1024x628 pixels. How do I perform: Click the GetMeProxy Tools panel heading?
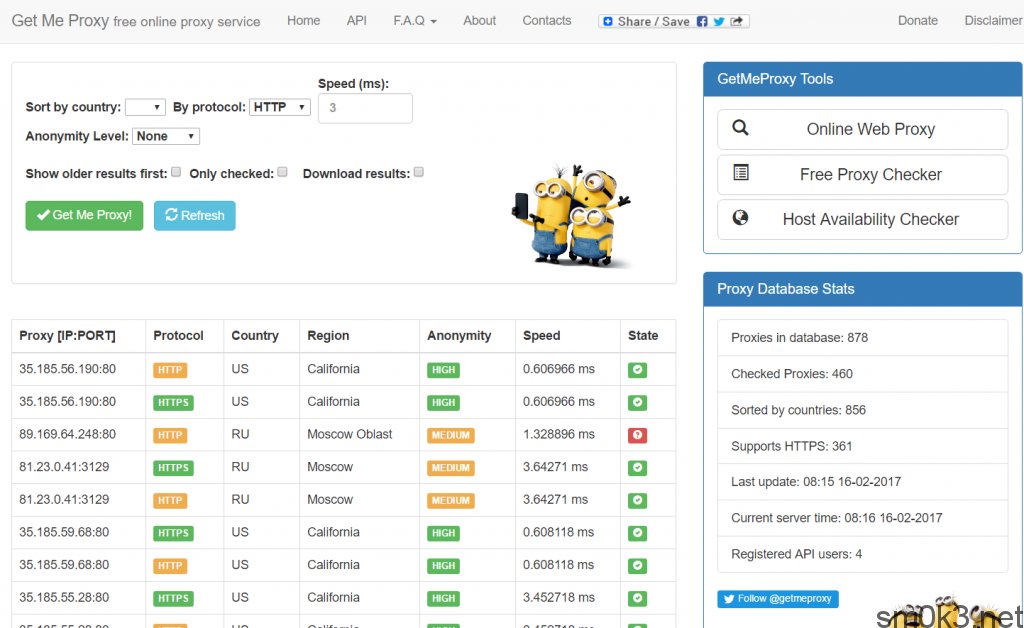(863, 79)
